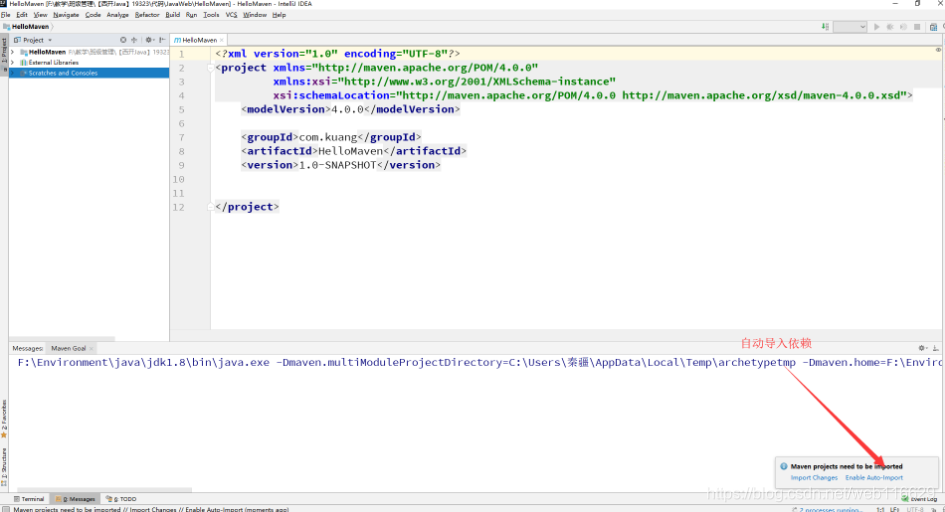Open the Run menu
Image resolution: width=945 pixels, height=512 pixels.
point(191,15)
